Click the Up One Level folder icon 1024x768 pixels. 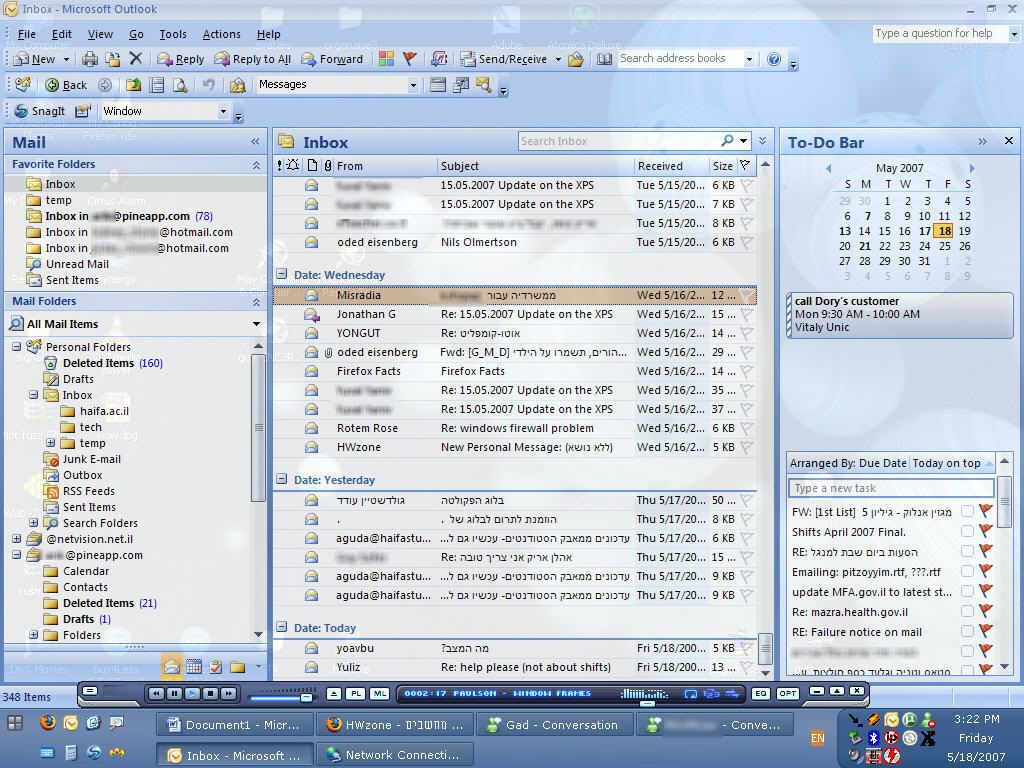pos(133,85)
